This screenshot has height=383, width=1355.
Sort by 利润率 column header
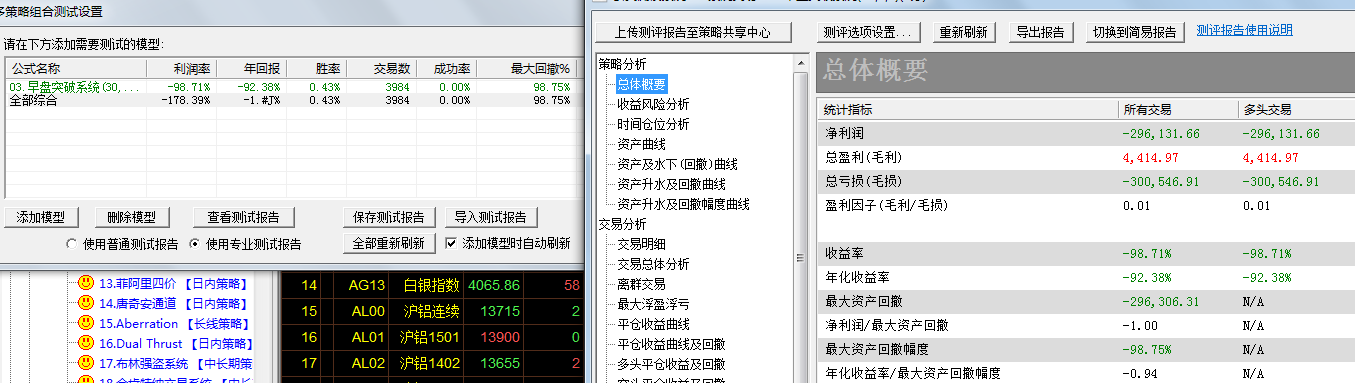coord(181,69)
